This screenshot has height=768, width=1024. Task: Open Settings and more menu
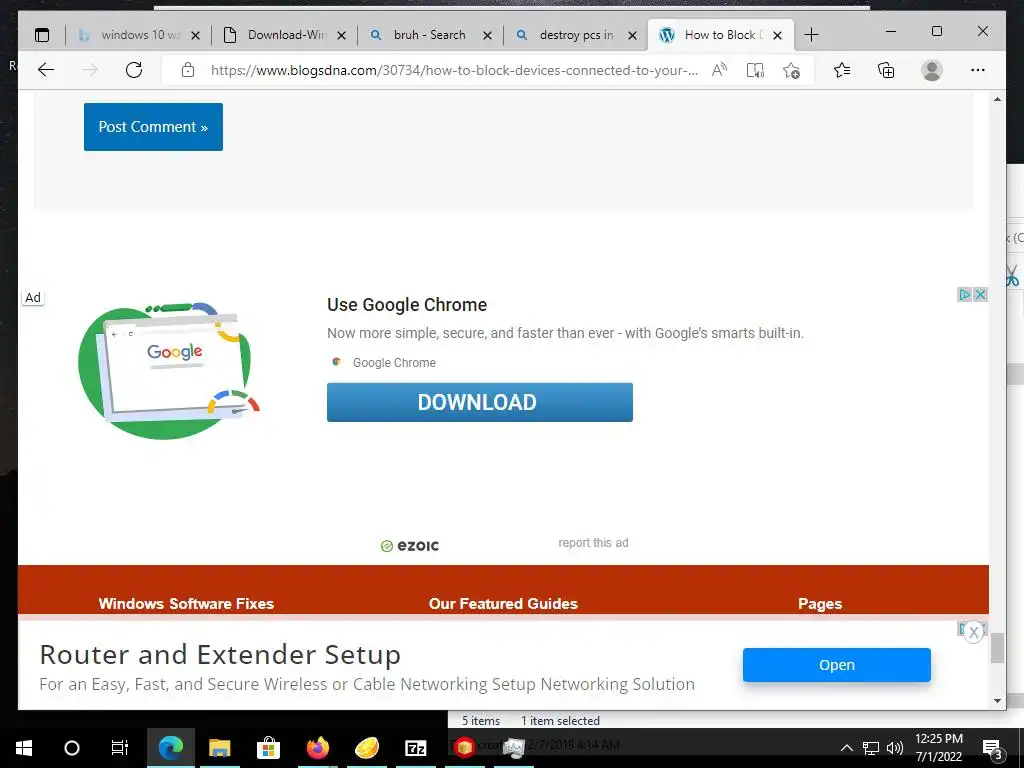point(978,70)
